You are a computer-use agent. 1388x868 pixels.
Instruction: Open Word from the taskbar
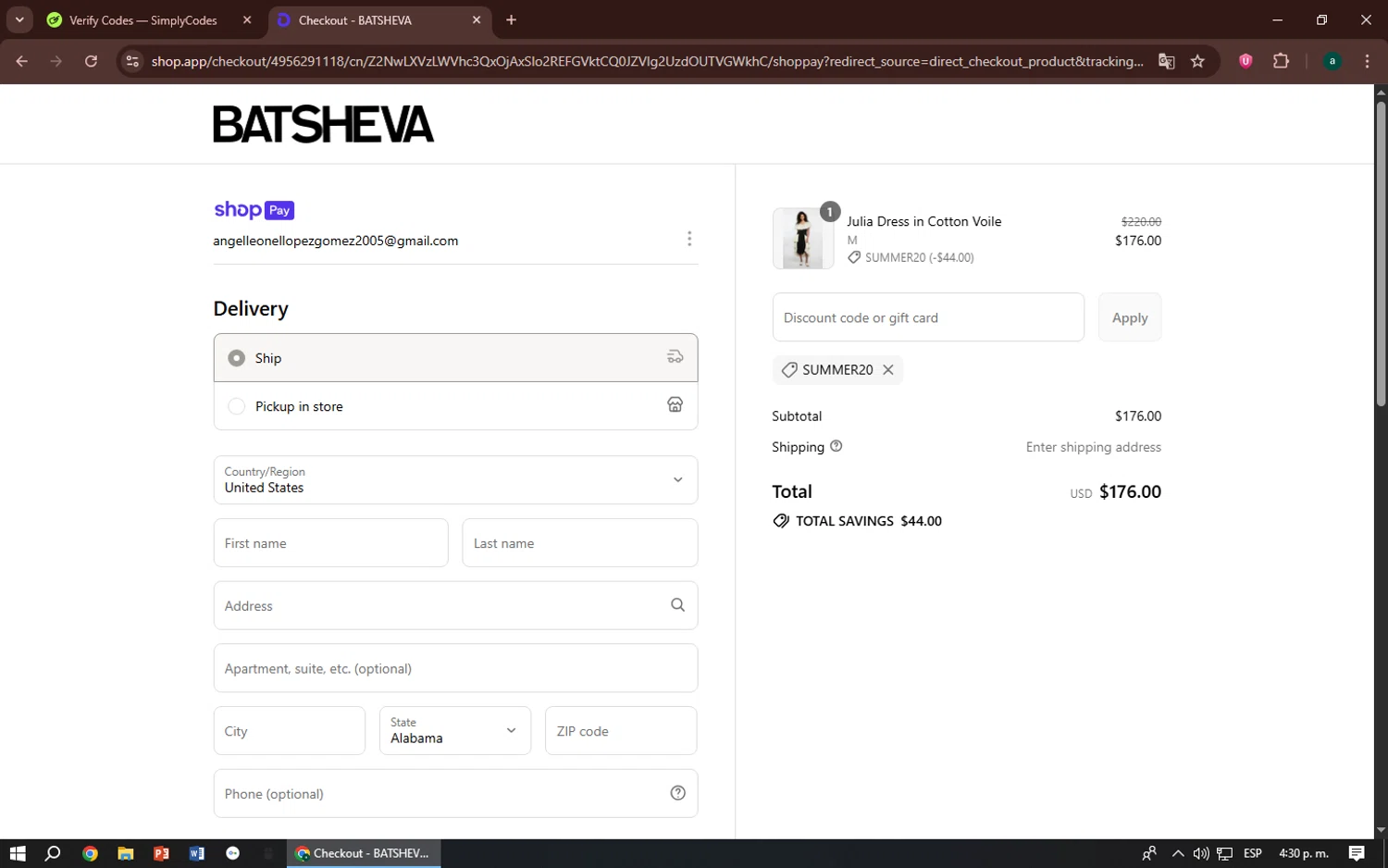click(x=197, y=853)
